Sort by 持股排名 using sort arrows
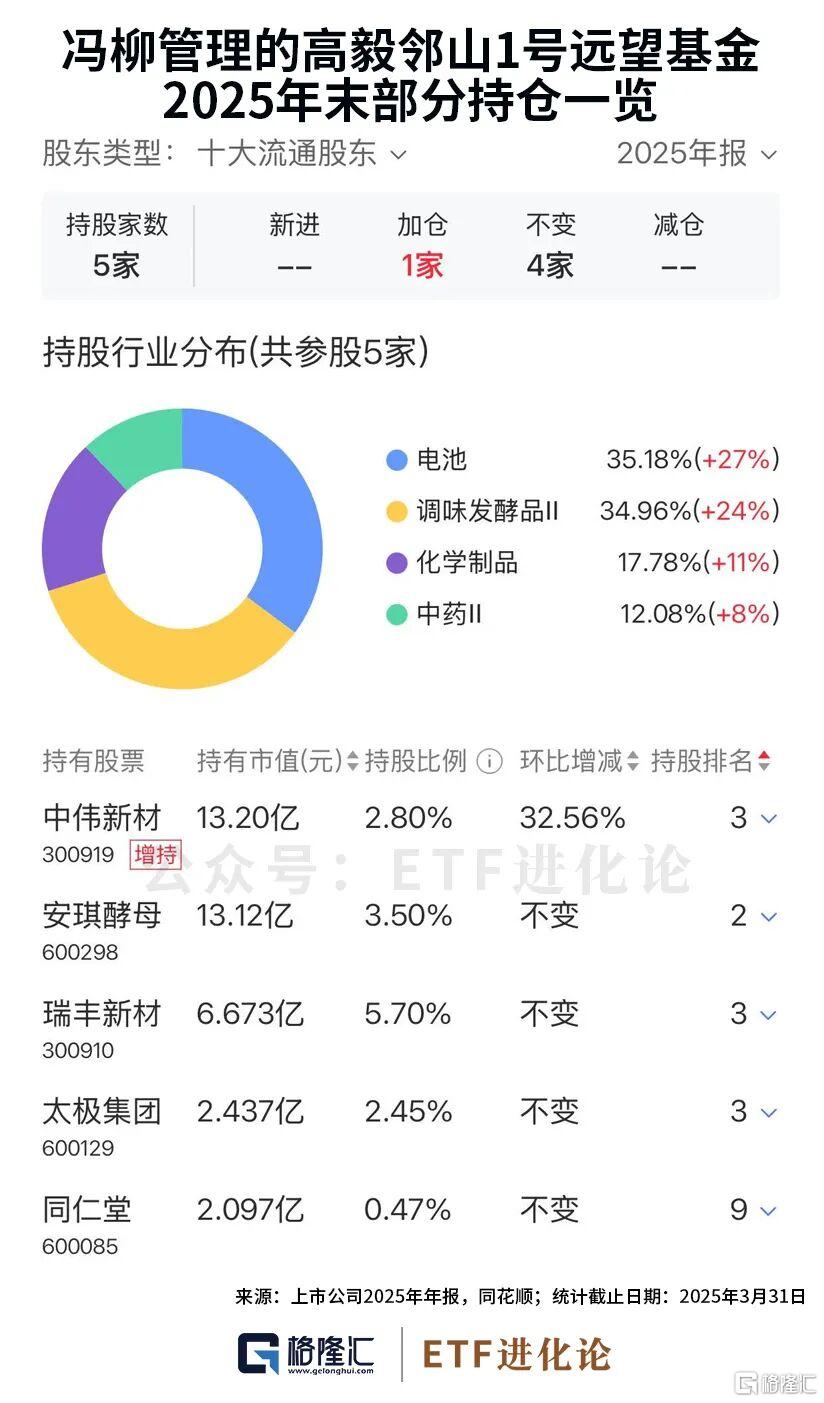Viewport: 824px width, 1403px height. click(x=764, y=762)
